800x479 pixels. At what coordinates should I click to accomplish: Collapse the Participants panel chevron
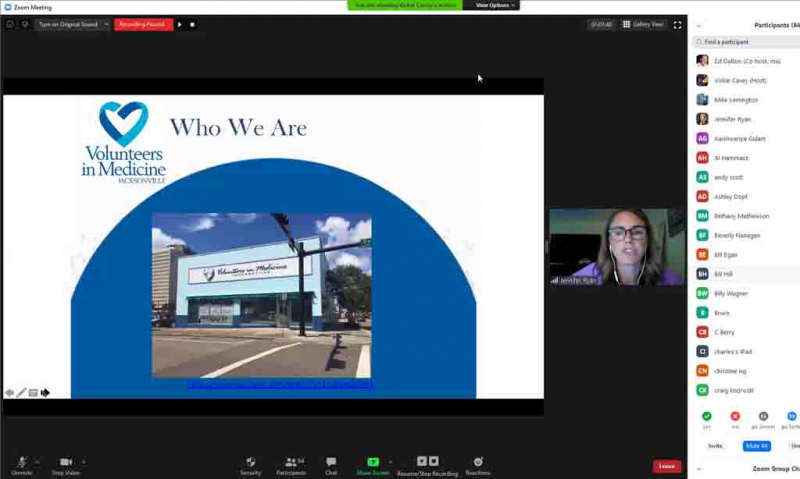pos(698,25)
